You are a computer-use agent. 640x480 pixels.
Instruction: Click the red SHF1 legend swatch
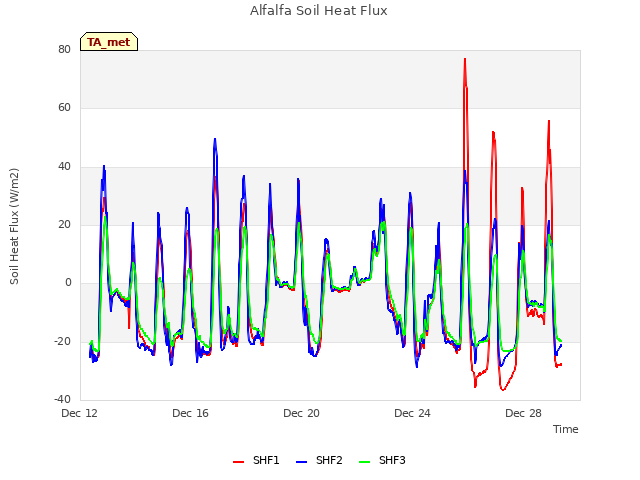point(238,462)
